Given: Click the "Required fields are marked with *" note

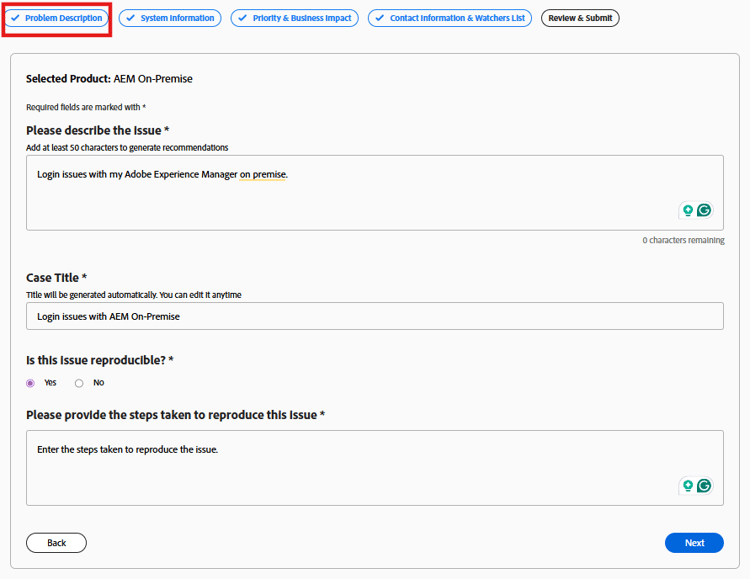Looking at the screenshot, I should tap(86, 107).
